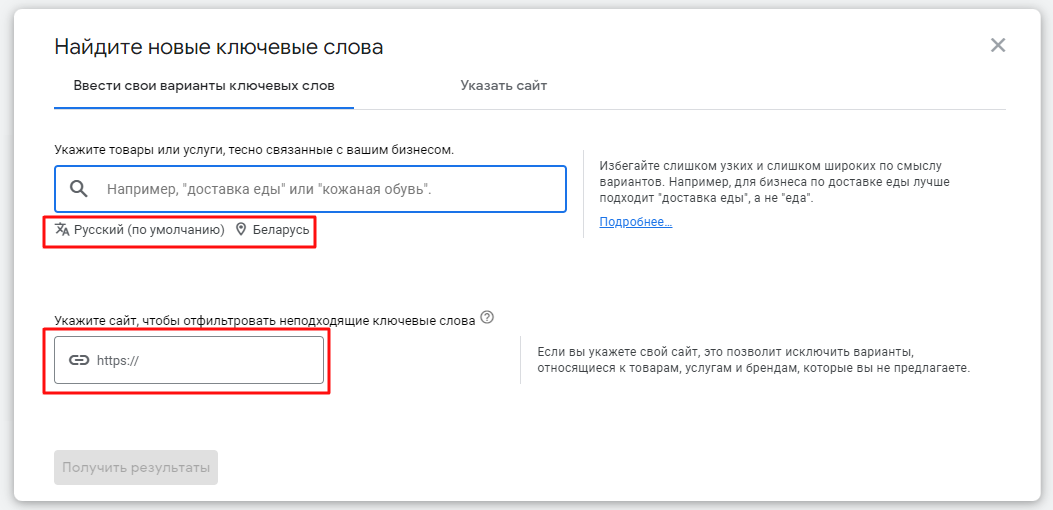Close the keyword finder dialog
1053x510 pixels.
(997, 45)
